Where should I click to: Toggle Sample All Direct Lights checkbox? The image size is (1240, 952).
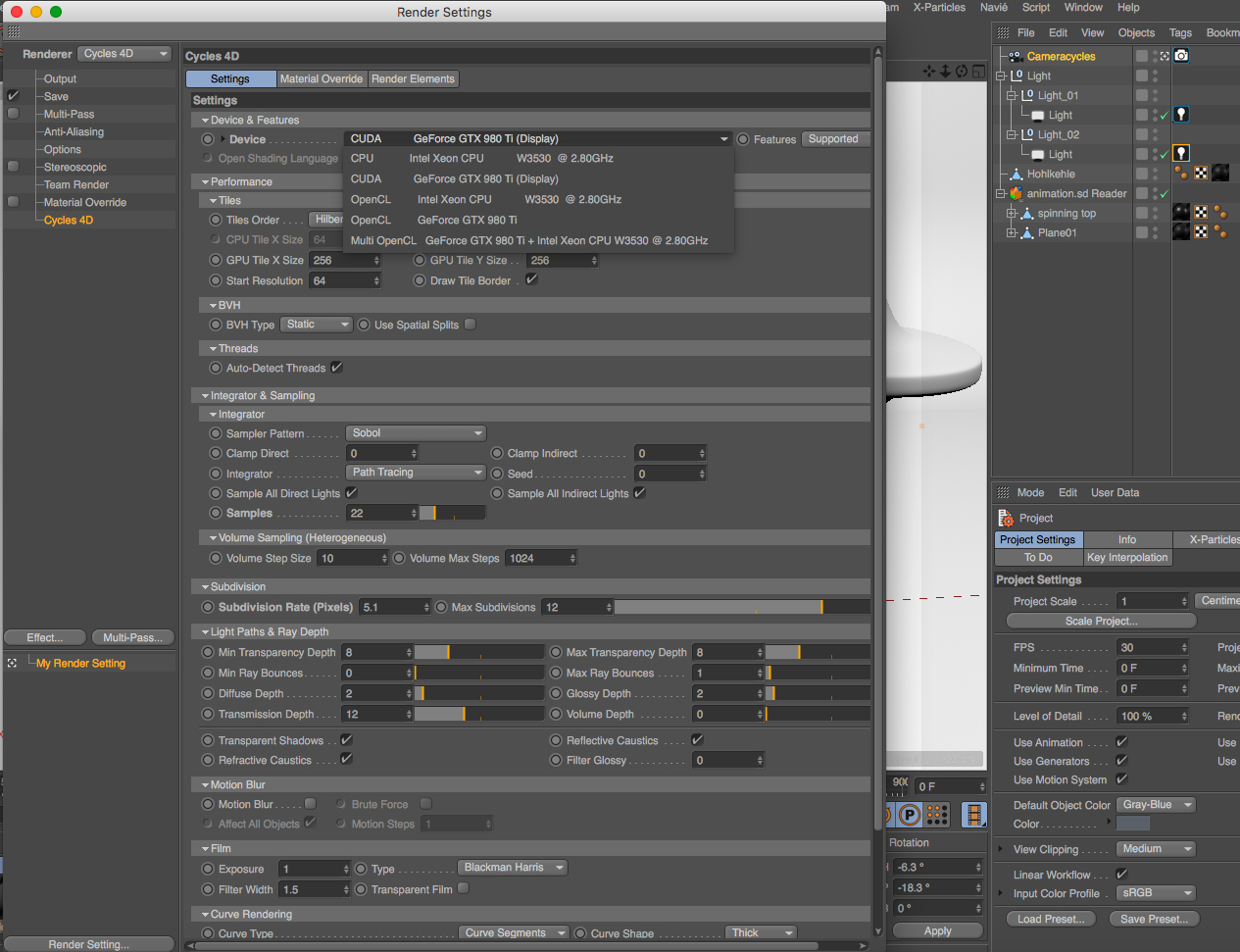point(351,493)
